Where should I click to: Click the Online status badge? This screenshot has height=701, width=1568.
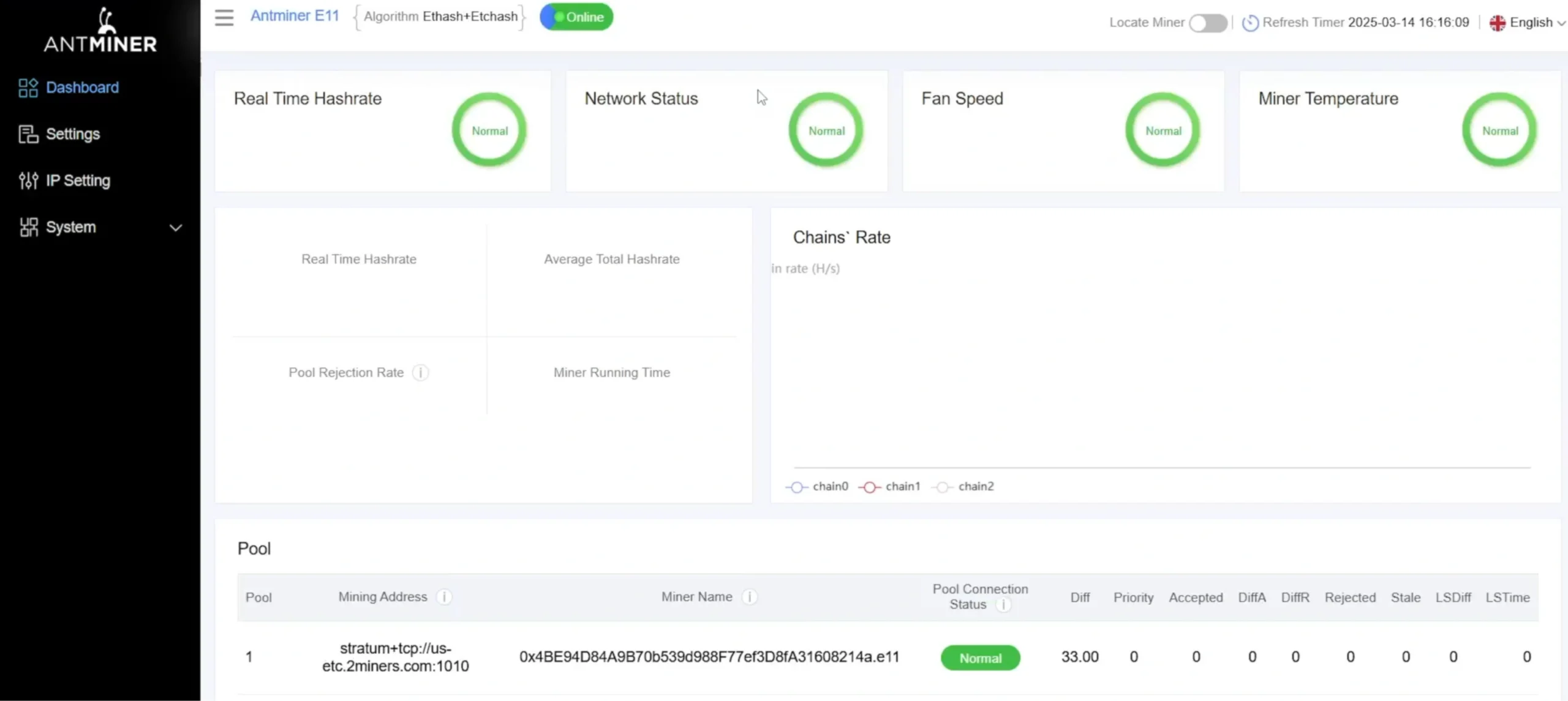pos(576,17)
